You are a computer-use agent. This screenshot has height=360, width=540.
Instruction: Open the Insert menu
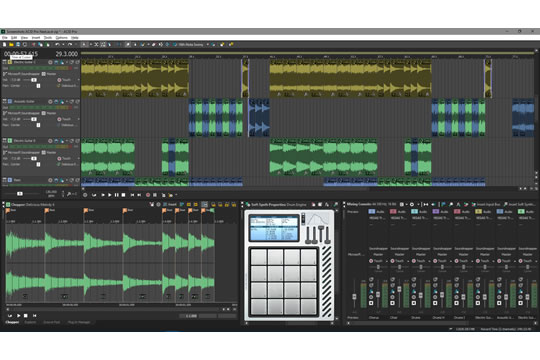(x=36, y=38)
